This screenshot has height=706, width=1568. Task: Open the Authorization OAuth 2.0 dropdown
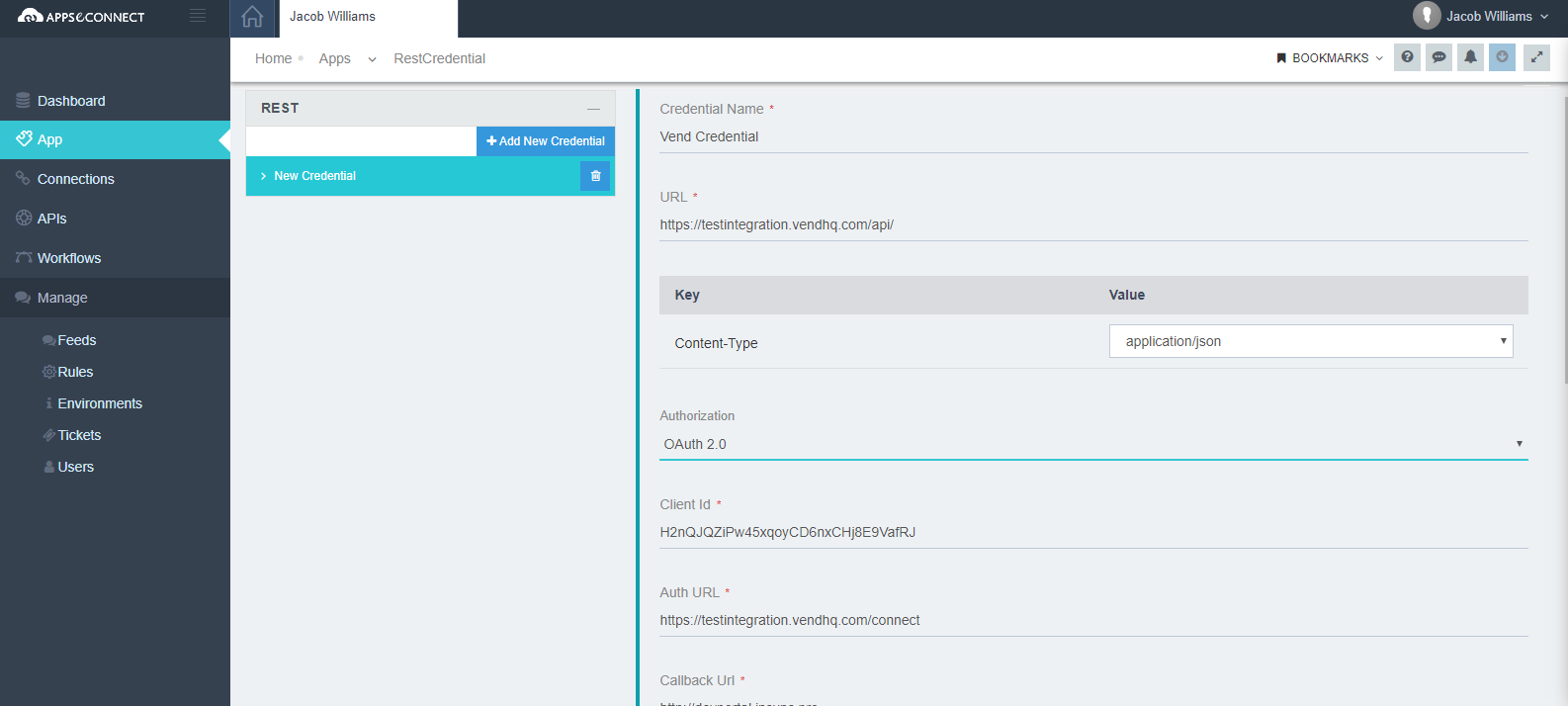pos(1093,444)
